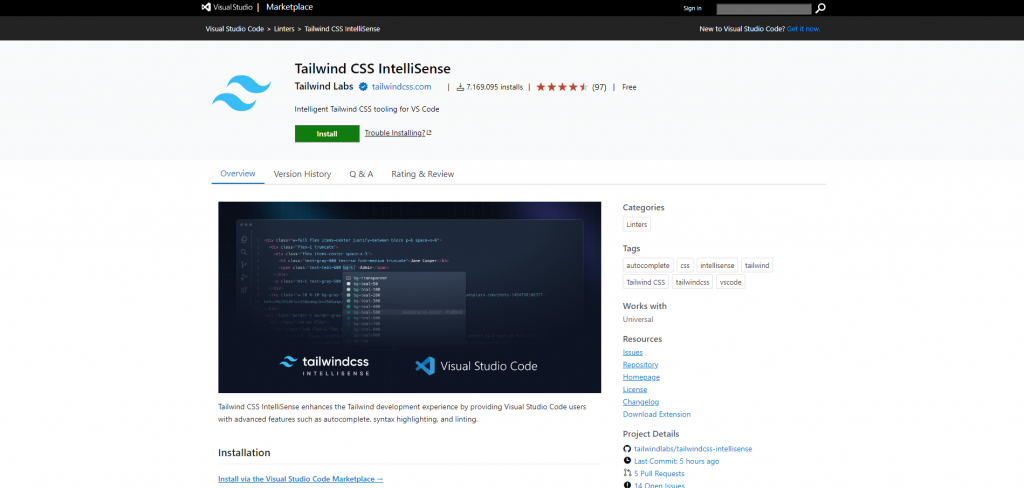
Task: Click the Visual Studio logo
Action: 227,7
